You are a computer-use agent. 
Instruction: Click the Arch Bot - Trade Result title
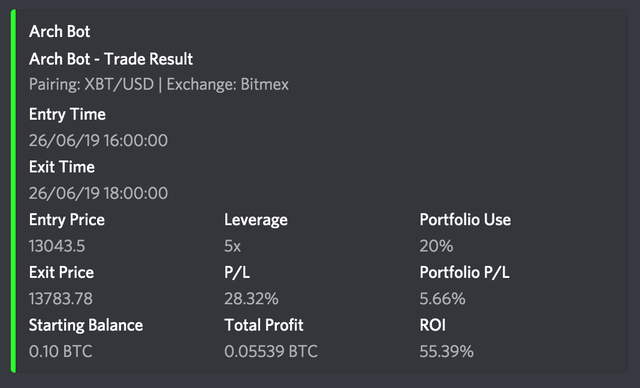coord(111,59)
